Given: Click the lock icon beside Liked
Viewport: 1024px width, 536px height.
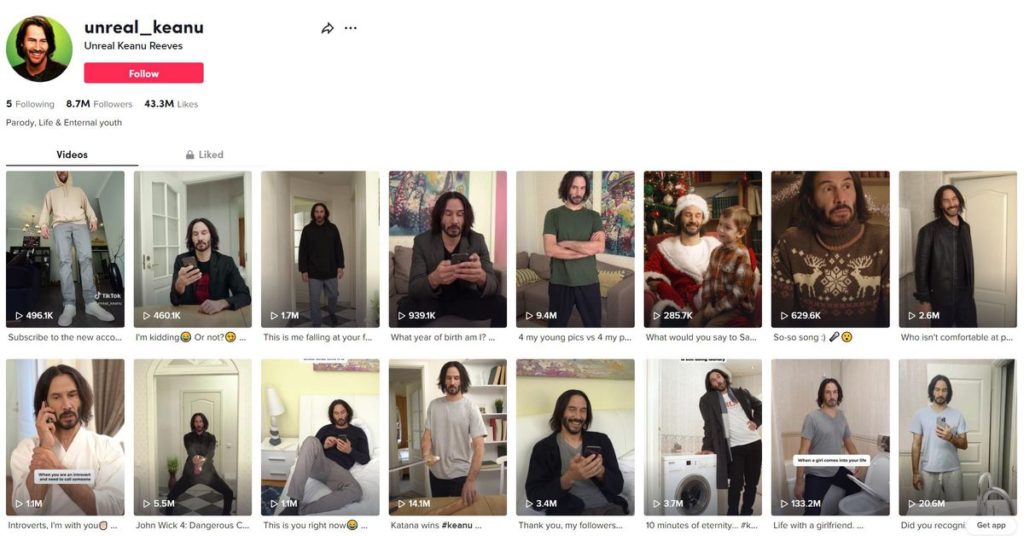Looking at the screenshot, I should point(189,155).
